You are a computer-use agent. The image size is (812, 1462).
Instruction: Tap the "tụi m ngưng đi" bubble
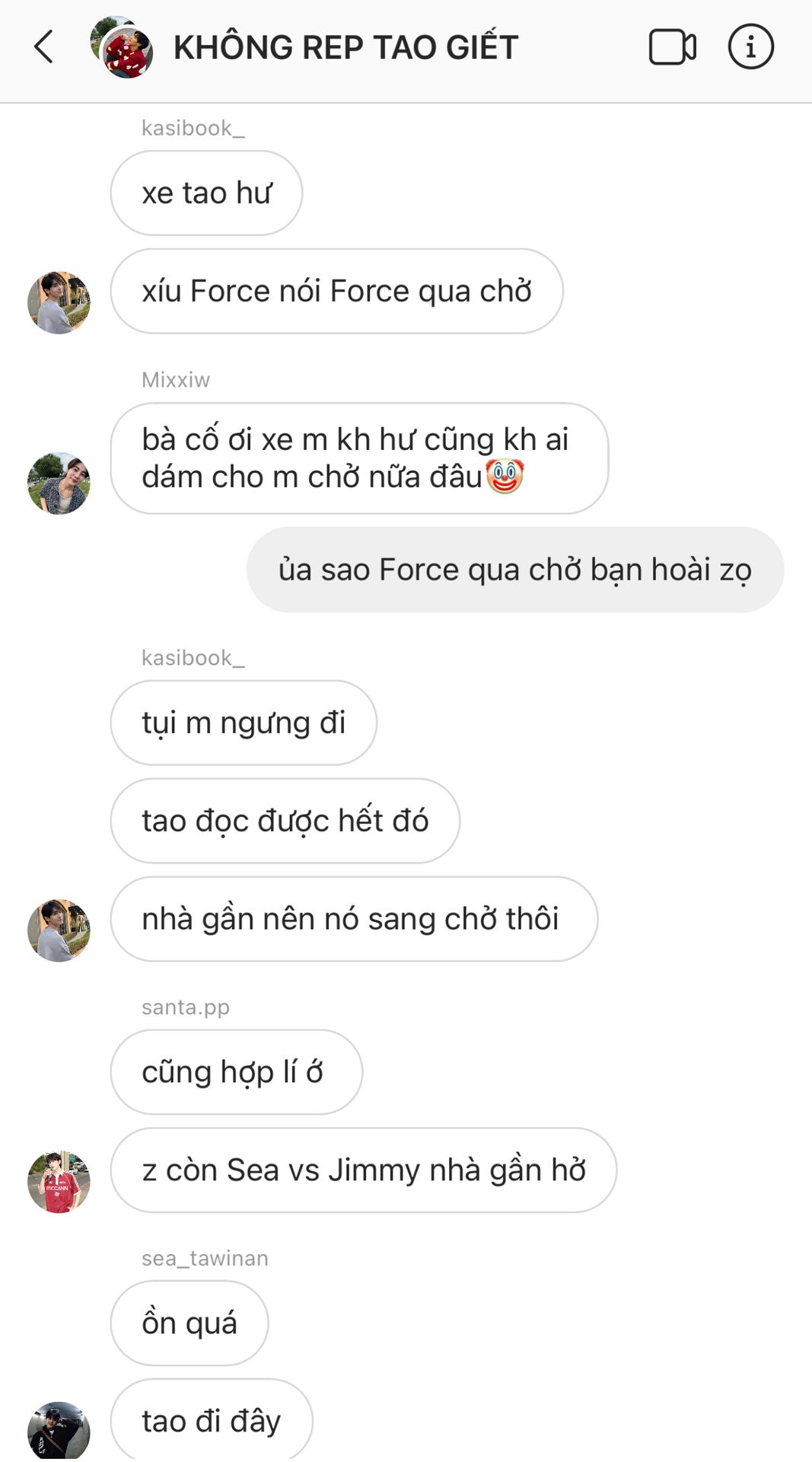point(244,723)
